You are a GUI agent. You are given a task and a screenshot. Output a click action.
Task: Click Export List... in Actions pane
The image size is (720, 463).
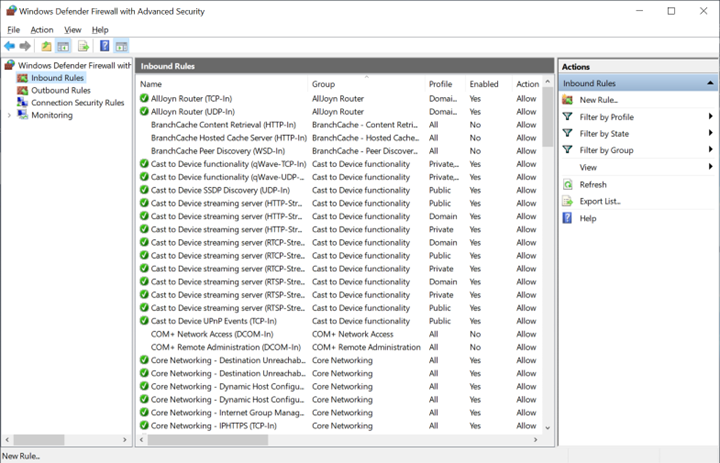pos(600,201)
